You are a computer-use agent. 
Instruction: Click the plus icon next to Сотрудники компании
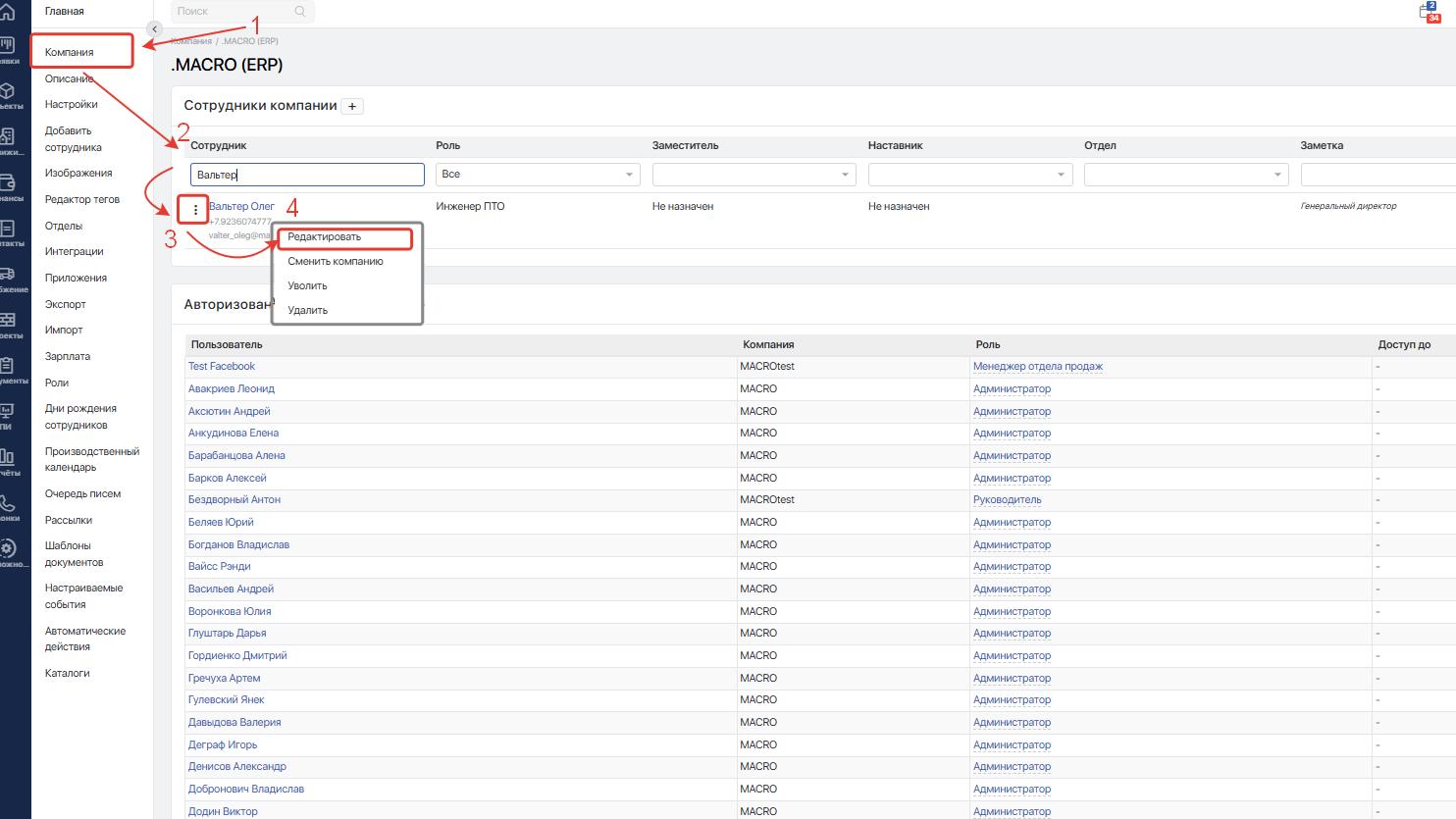pos(353,106)
